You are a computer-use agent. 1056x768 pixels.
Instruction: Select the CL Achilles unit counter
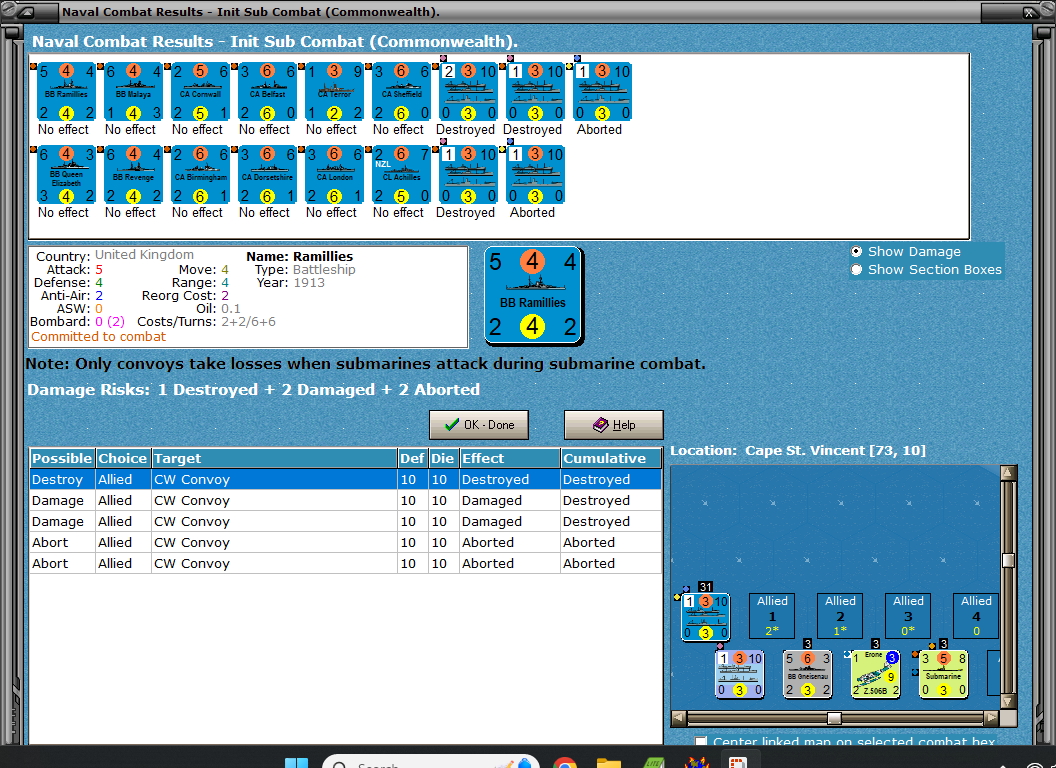401,174
